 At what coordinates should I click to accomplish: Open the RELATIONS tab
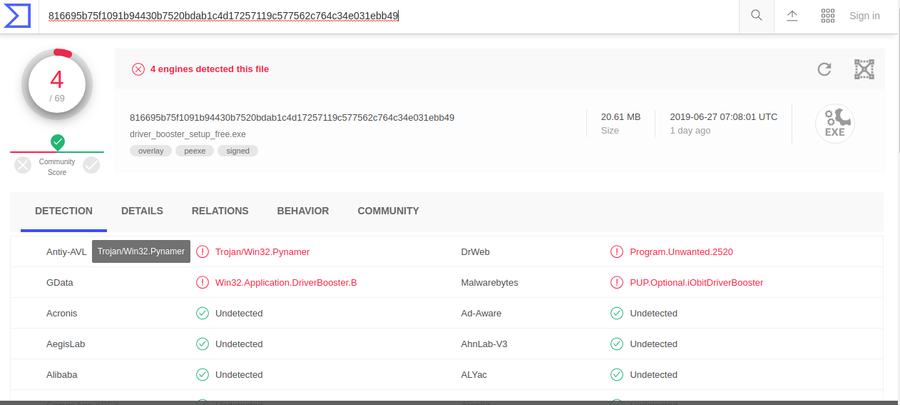pos(220,211)
